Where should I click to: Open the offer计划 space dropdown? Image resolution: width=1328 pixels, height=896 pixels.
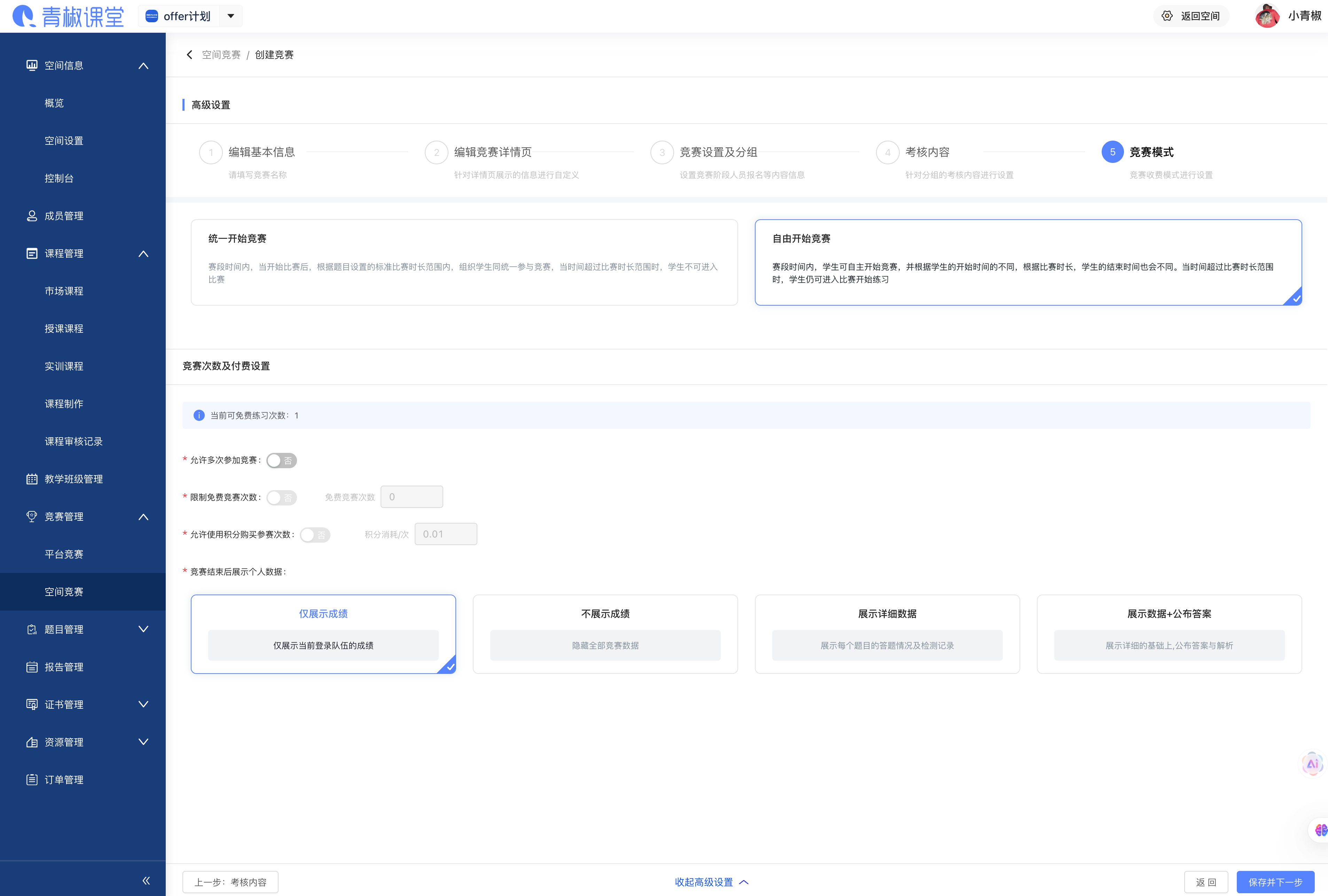[x=231, y=16]
